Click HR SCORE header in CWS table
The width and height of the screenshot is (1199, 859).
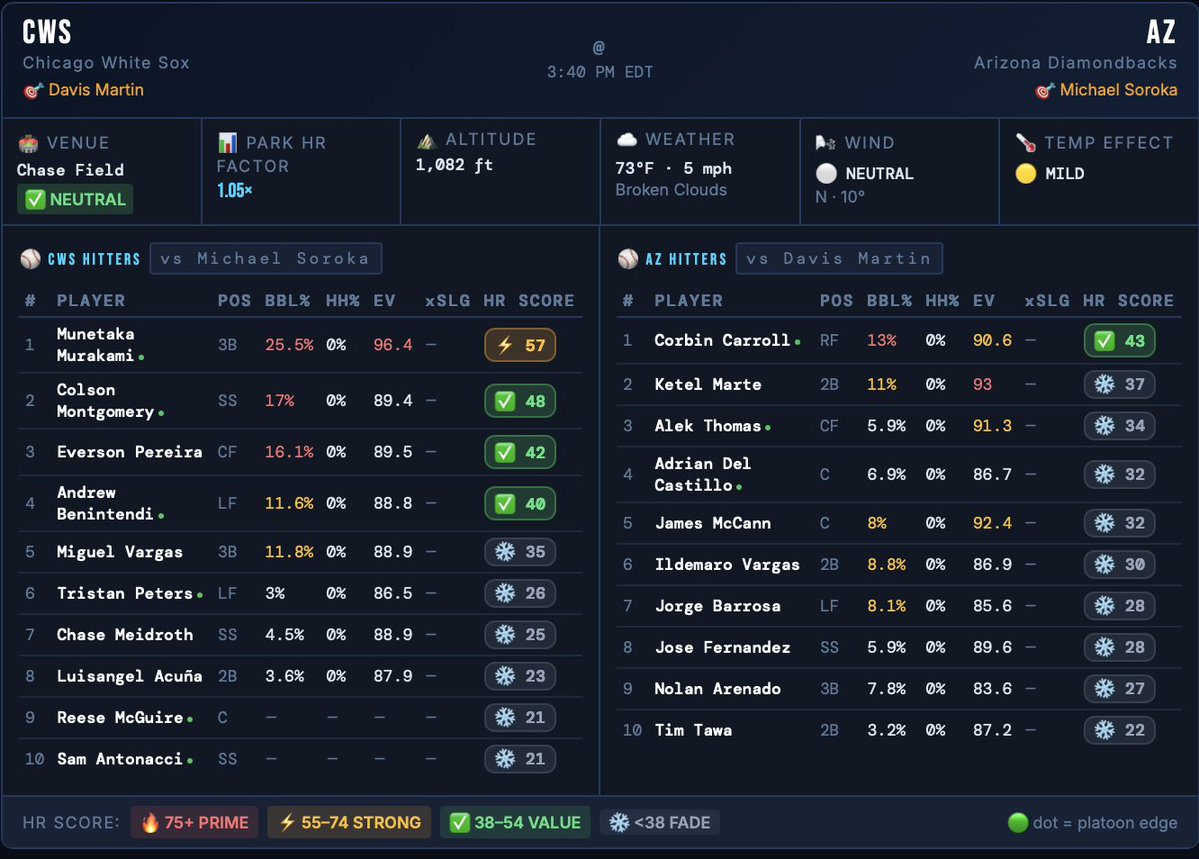528,301
